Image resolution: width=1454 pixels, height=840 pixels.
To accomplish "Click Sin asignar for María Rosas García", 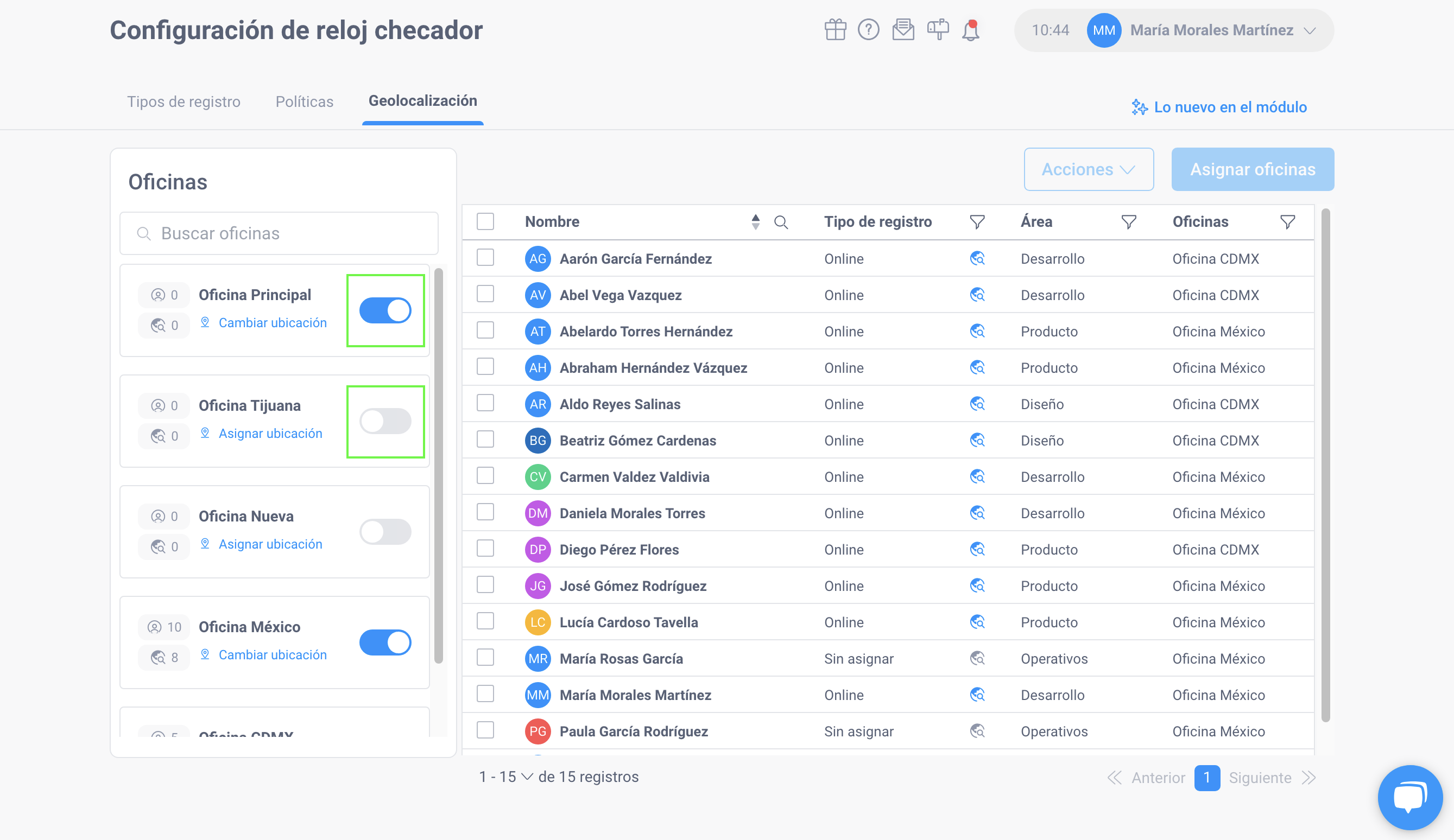I will point(858,658).
